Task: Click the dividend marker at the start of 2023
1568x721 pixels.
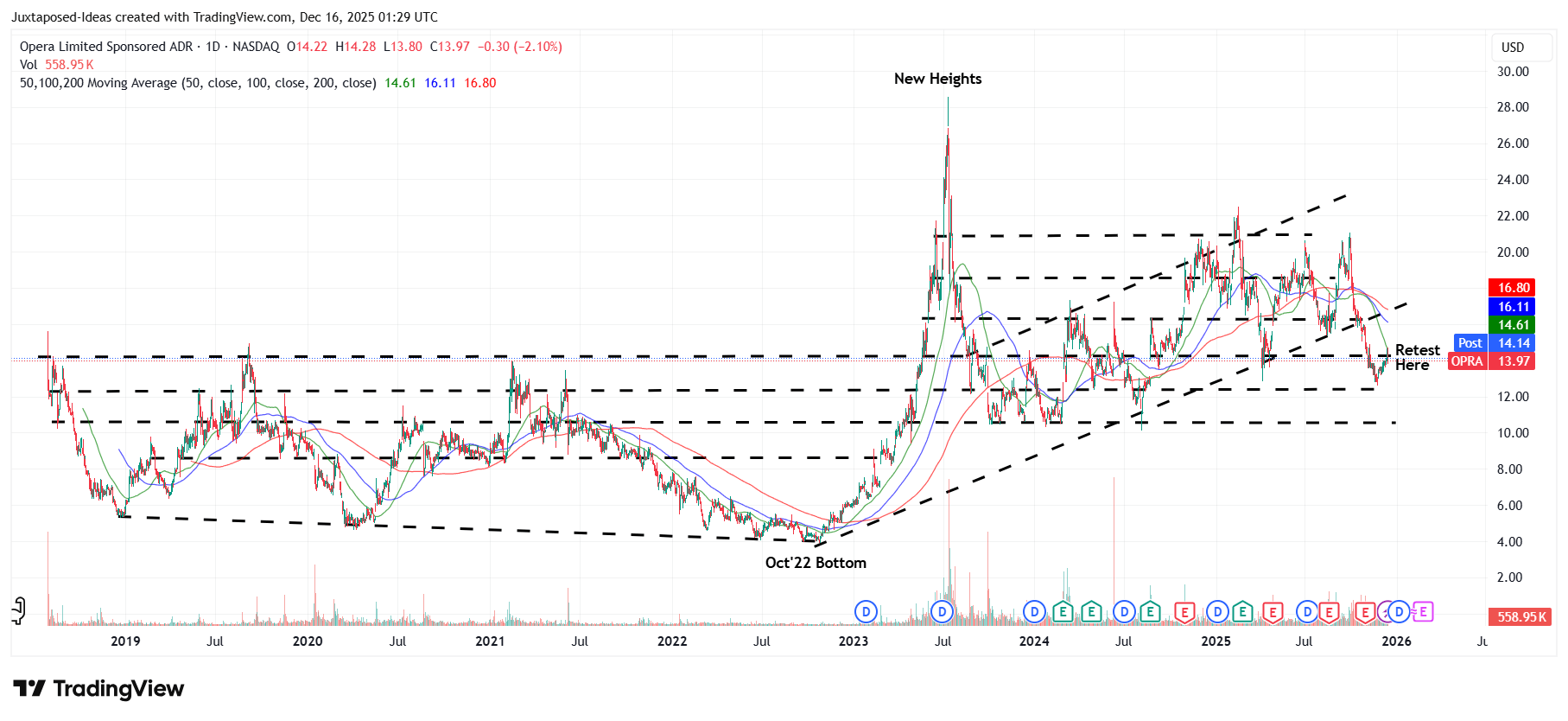Action: [x=866, y=612]
